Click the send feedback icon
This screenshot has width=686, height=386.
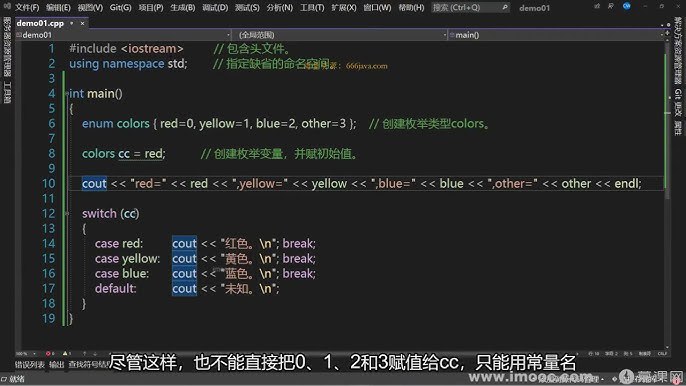(x=611, y=6)
